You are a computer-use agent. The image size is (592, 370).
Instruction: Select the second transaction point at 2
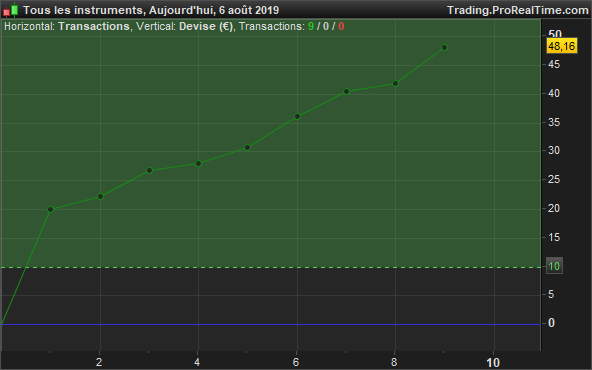tap(100, 196)
